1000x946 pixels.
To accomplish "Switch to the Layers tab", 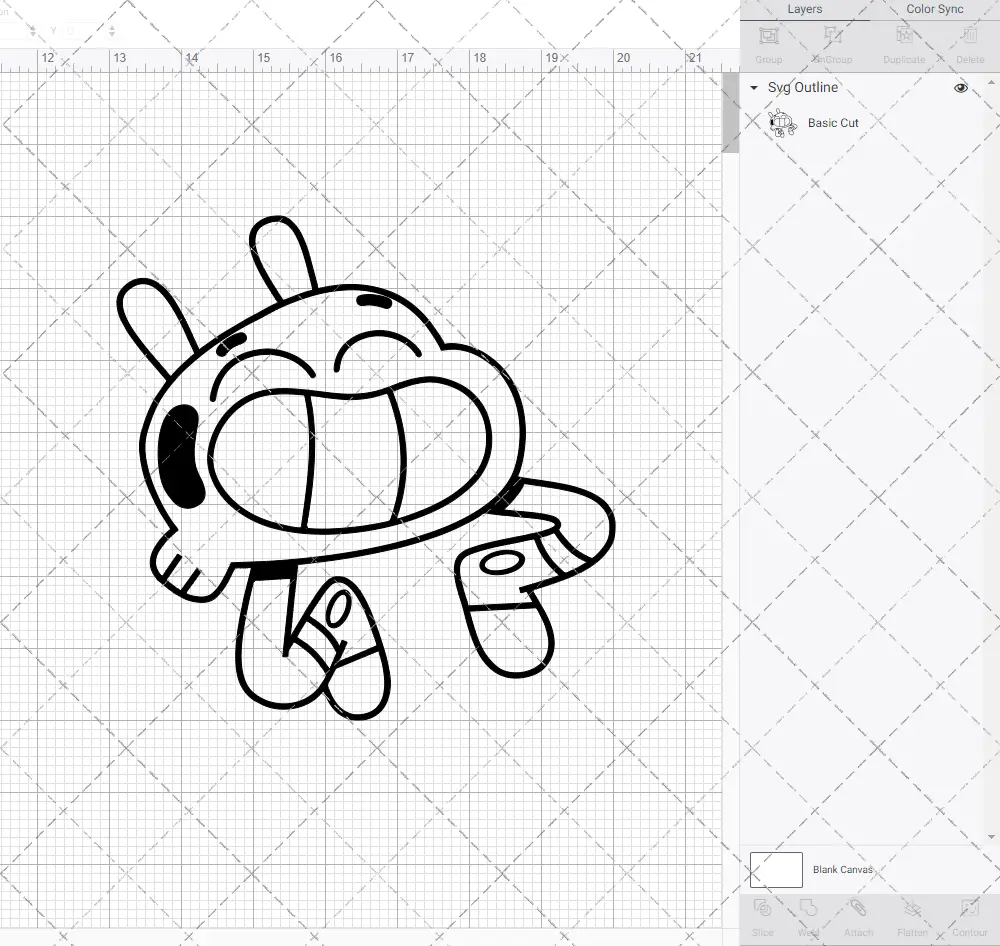I will coord(804,10).
